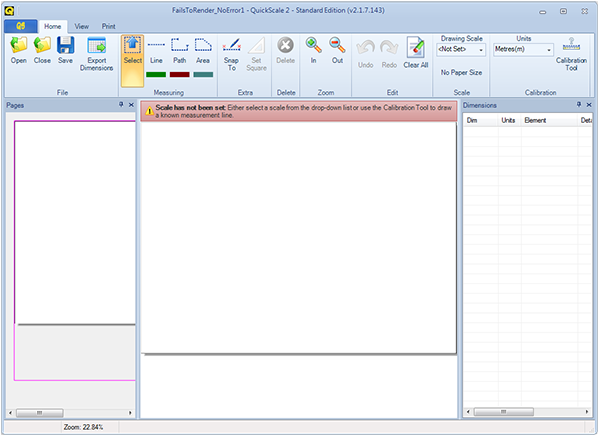This screenshot has width=600, height=437.
Task: Click the Pages panel scroll right arrow
Action: tap(130, 413)
